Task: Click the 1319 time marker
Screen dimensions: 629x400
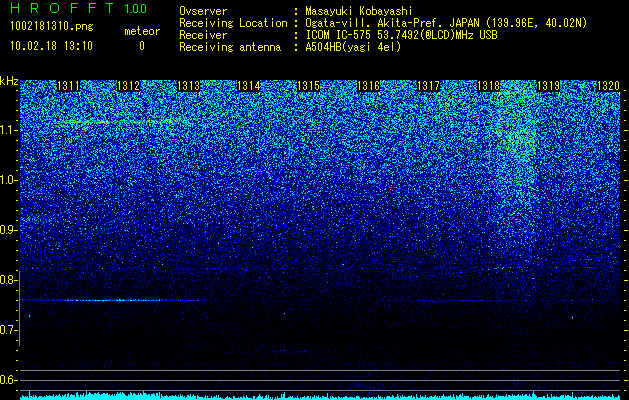Action: pos(548,86)
